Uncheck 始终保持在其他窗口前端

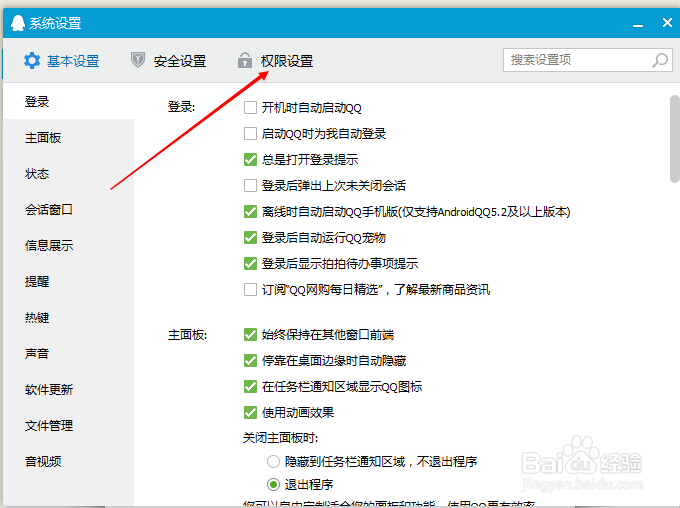pos(250,334)
